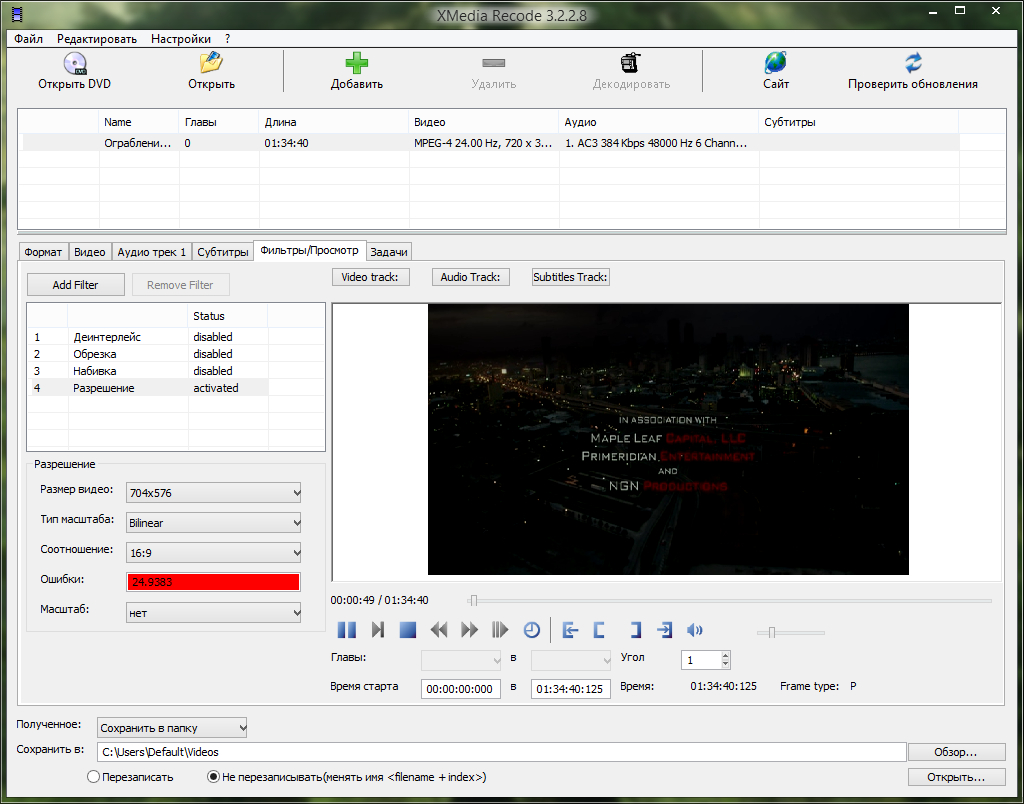Screen dimensions: 1024x804
Task: Switch to the Аудио трек 1 tab
Action: point(152,251)
